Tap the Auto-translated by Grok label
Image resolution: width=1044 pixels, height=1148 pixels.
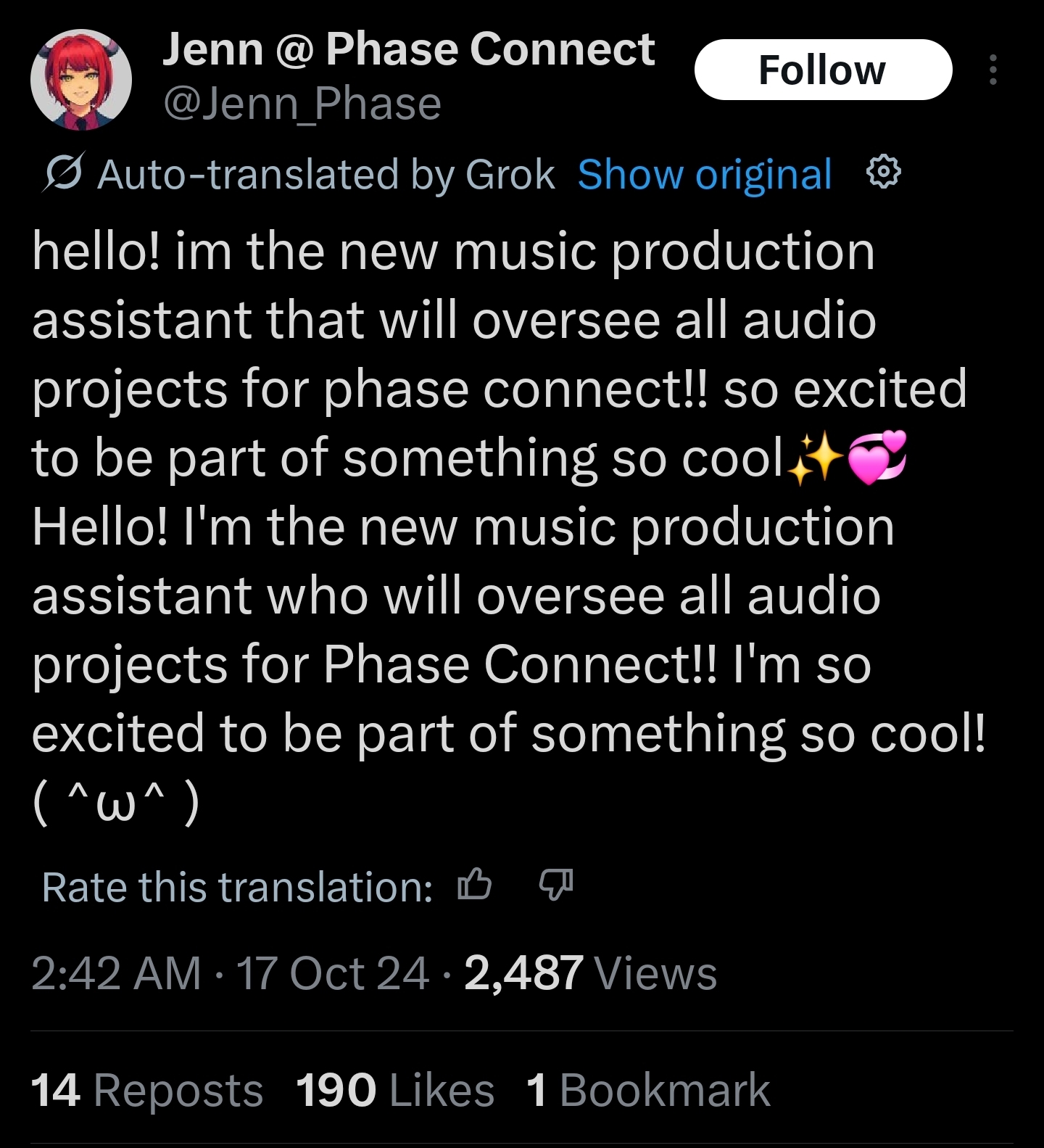coord(326,175)
